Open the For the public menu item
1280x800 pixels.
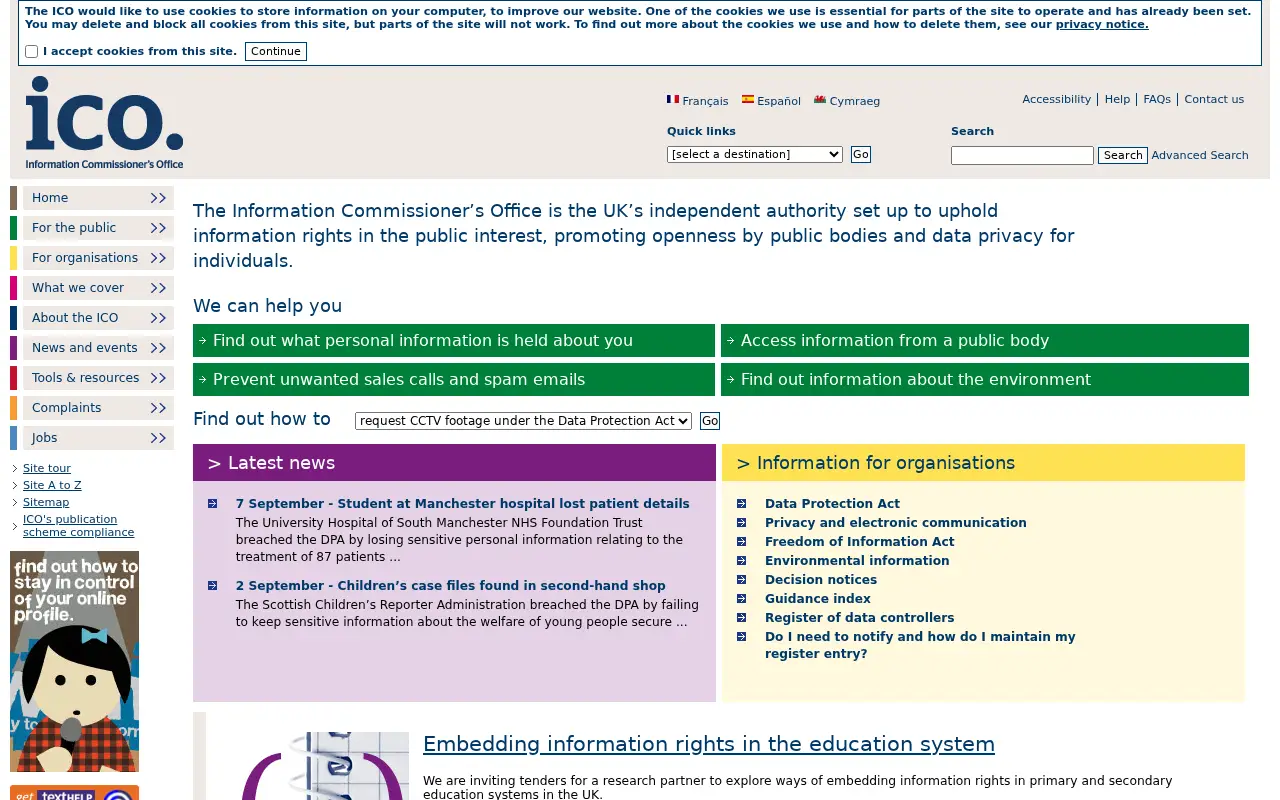[x=98, y=228]
